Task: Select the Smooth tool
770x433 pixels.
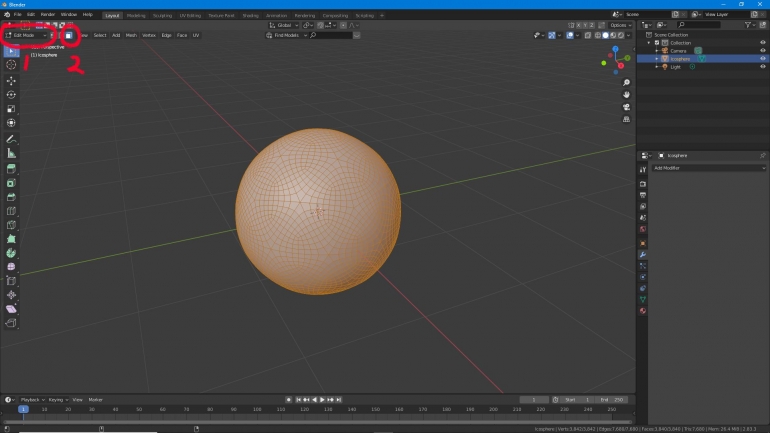Action: (x=11, y=267)
